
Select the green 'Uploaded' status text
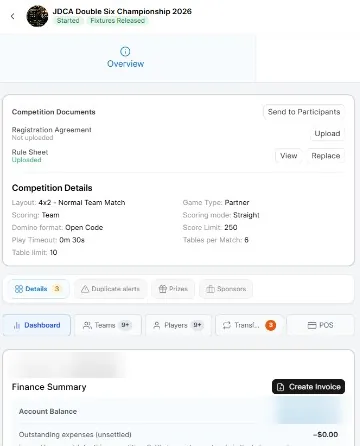26,160
